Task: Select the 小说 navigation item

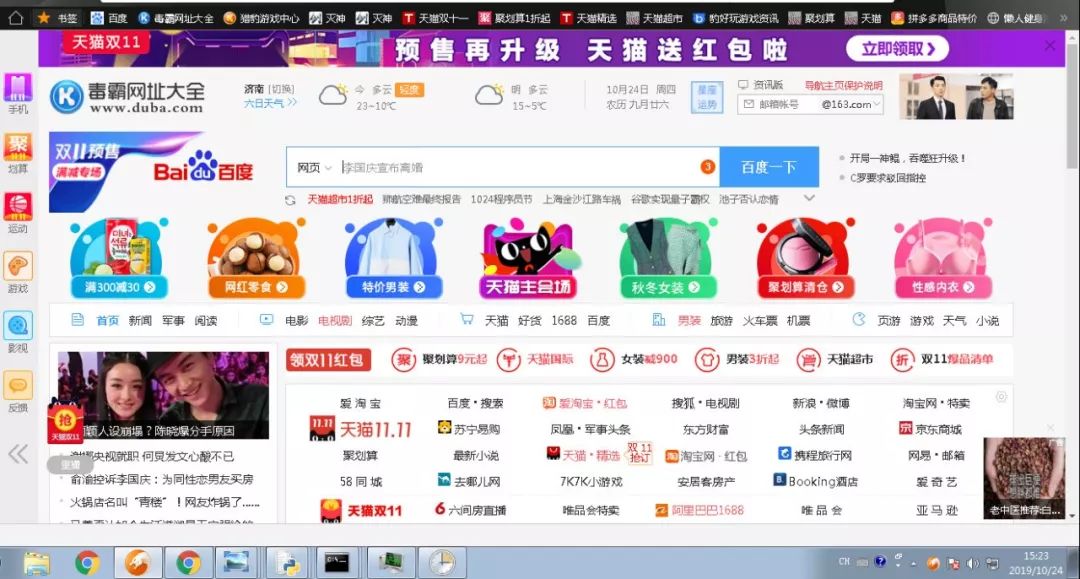Action: point(987,321)
